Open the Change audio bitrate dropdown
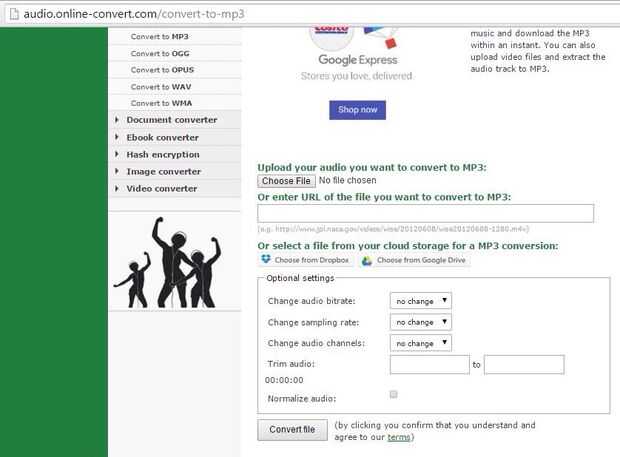 [x=421, y=301]
